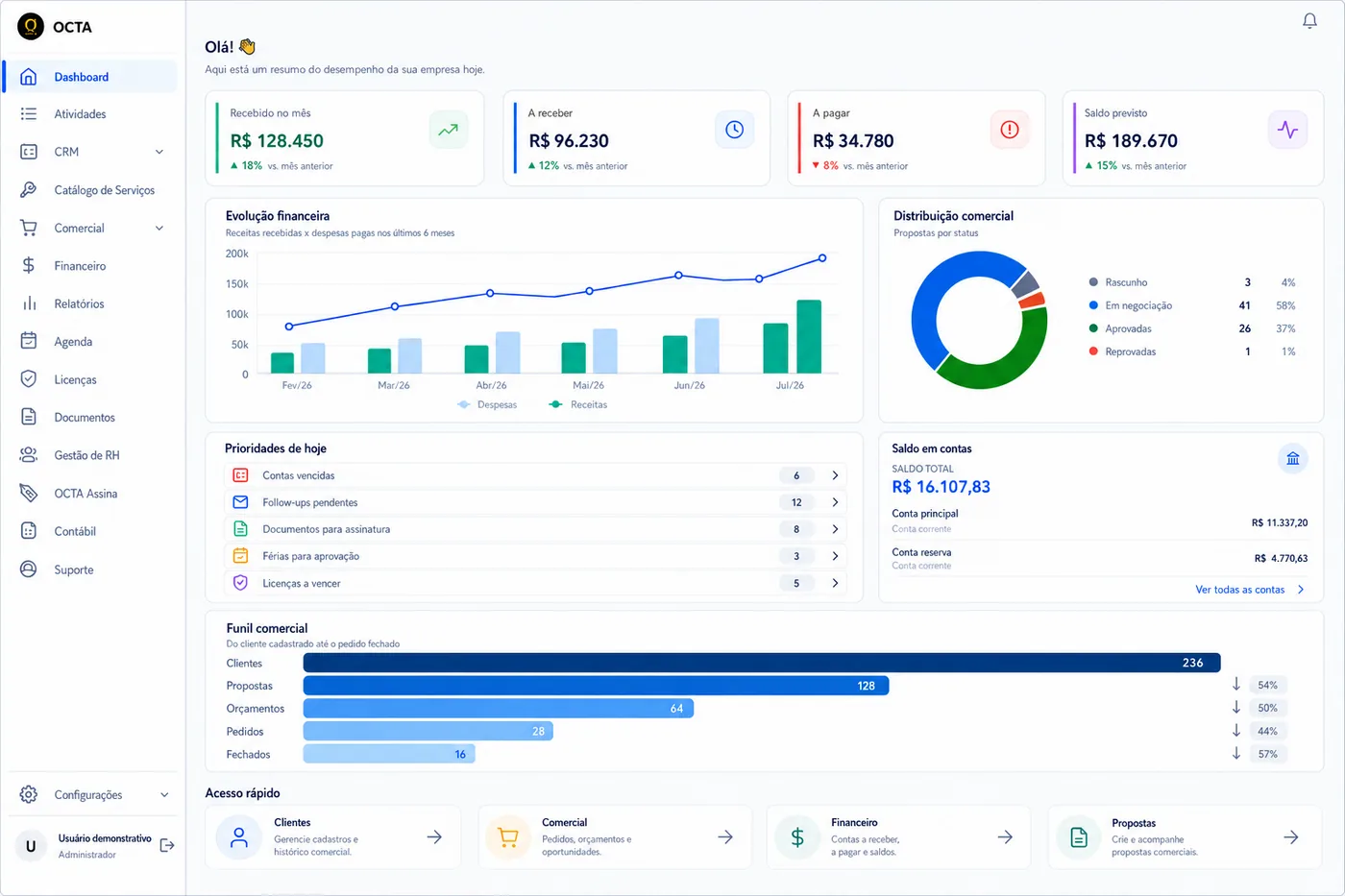Click the dollar icon on Financeiro shortcut
1345x896 pixels.
(x=797, y=837)
